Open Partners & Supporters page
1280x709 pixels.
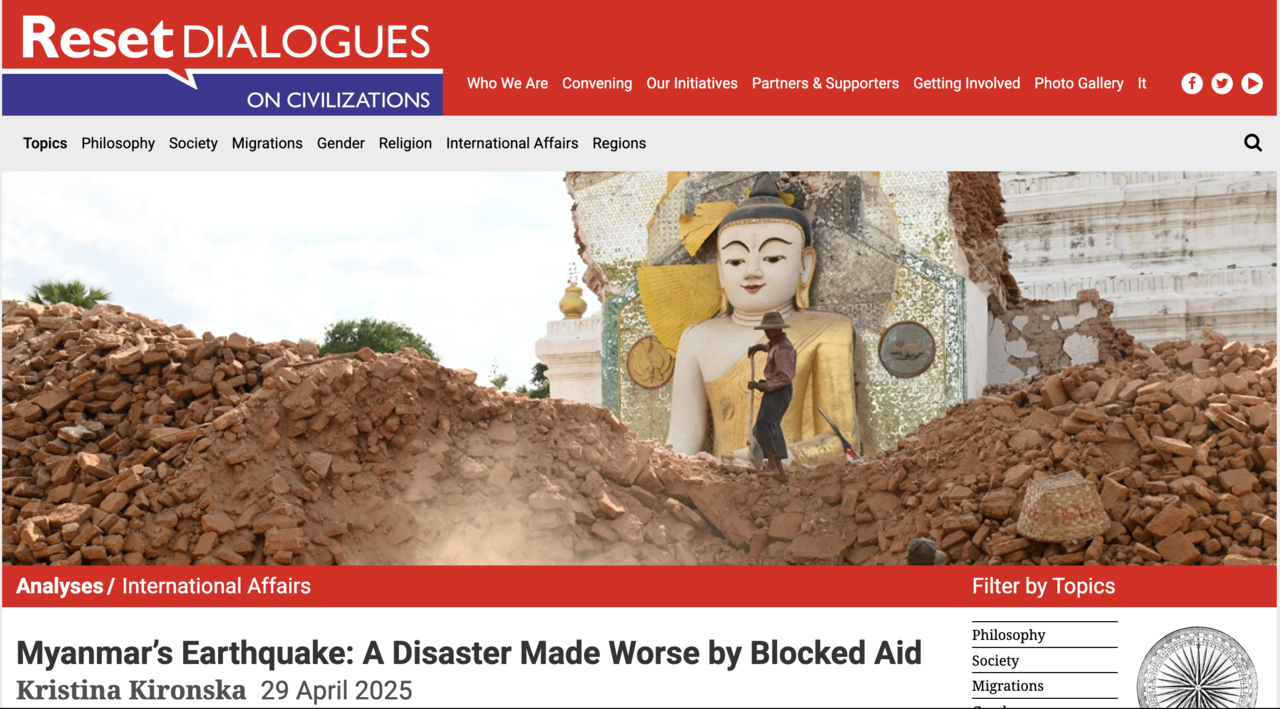pos(825,84)
